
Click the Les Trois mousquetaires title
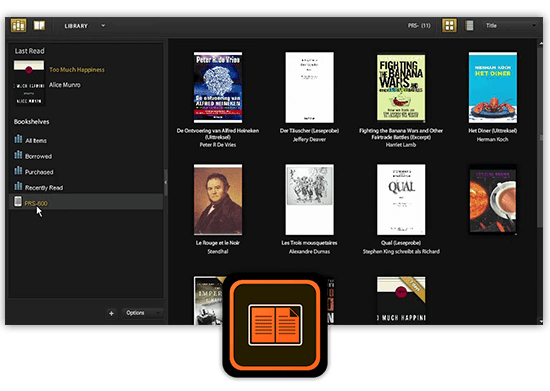click(309, 243)
